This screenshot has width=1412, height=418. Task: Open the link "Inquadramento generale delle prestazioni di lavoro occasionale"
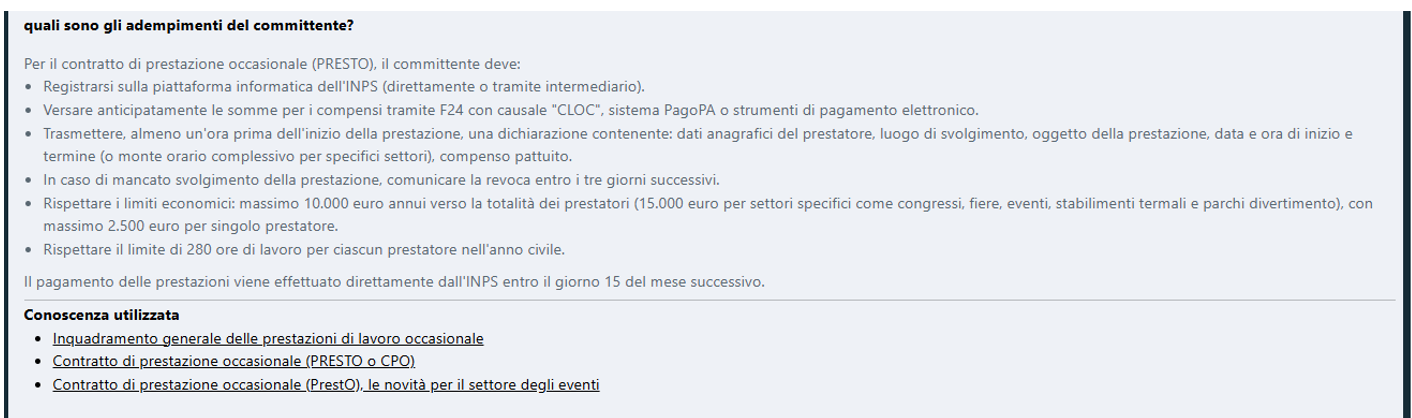pyautogui.click(x=268, y=339)
